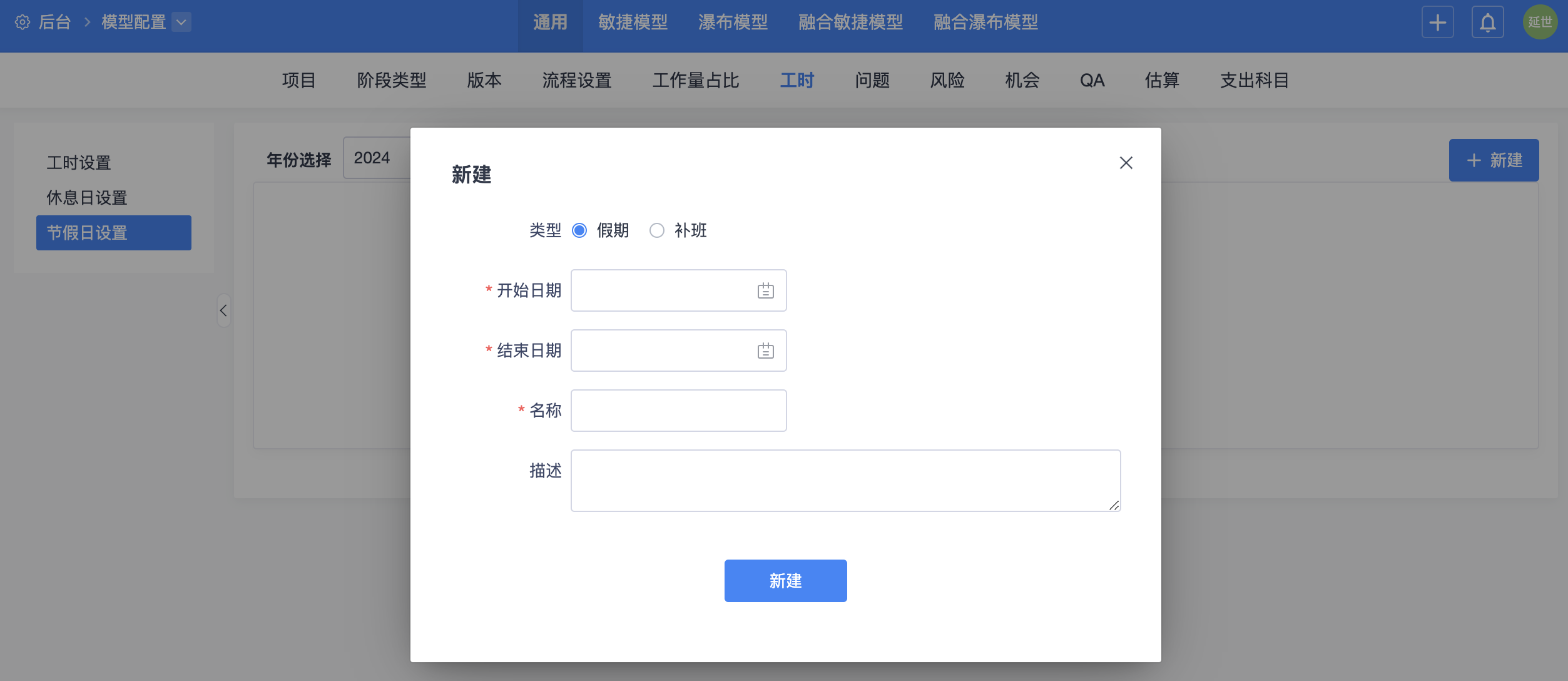Open the 年份选择 2024 dropdown

click(x=377, y=158)
